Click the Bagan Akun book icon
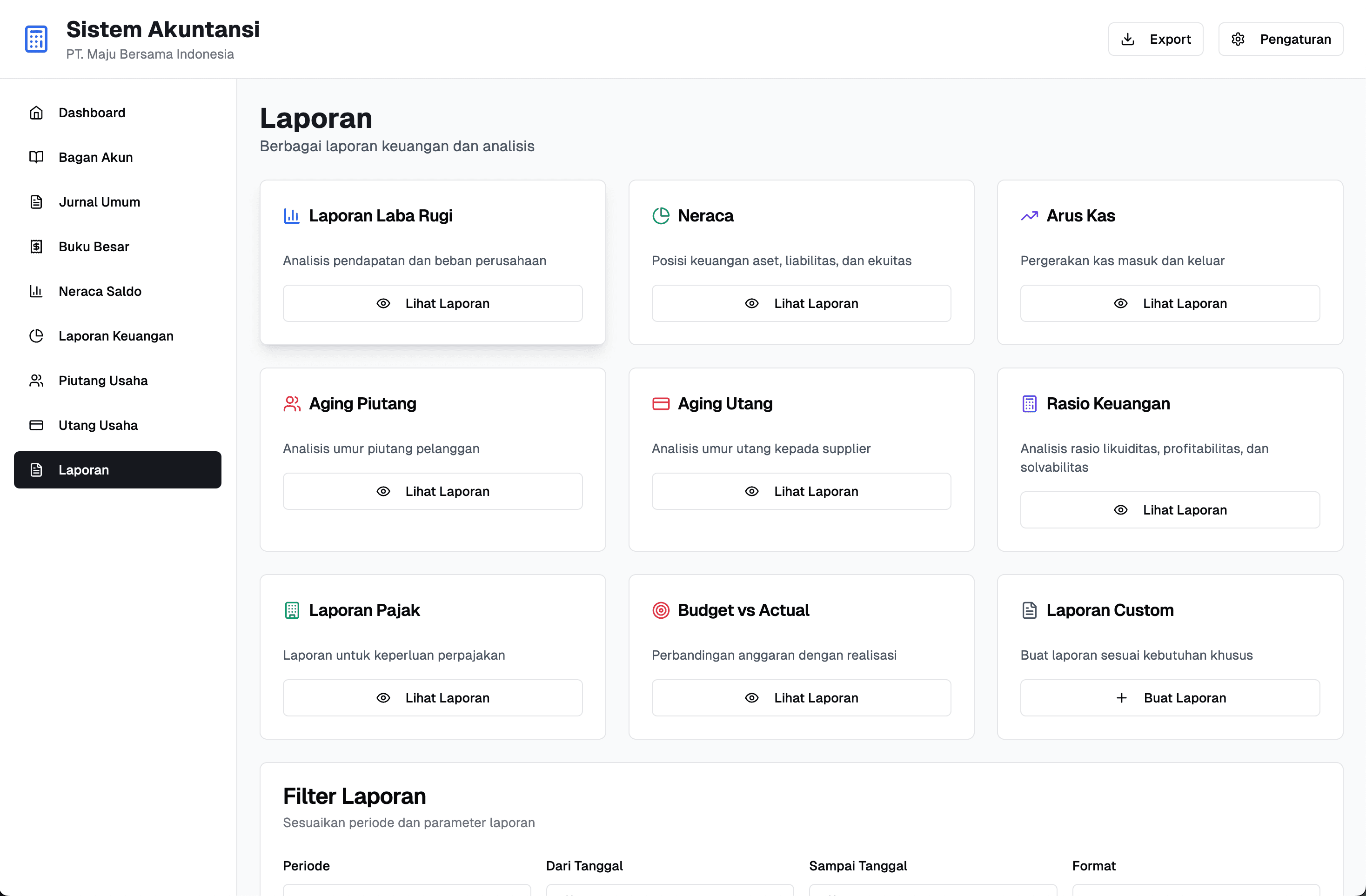 pyautogui.click(x=36, y=157)
